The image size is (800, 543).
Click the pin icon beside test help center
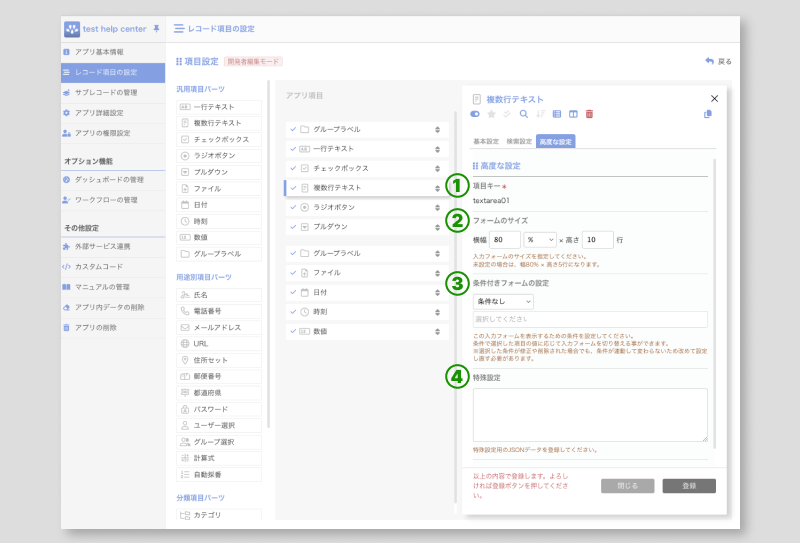(156, 29)
